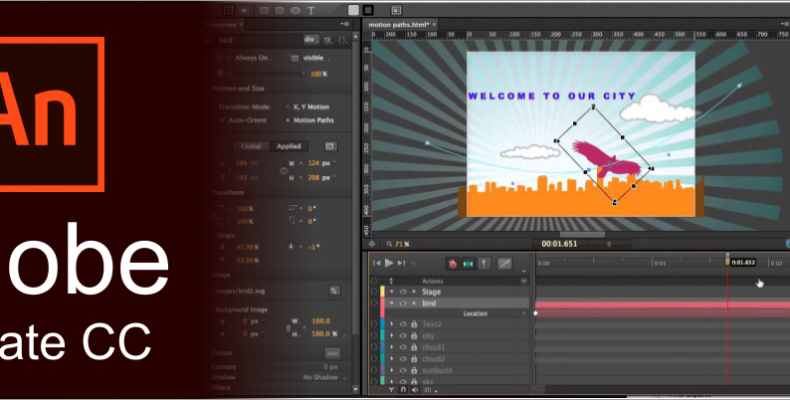This screenshot has height=400, width=790.
Task: Open the div element type dropdown
Action: coord(311,40)
